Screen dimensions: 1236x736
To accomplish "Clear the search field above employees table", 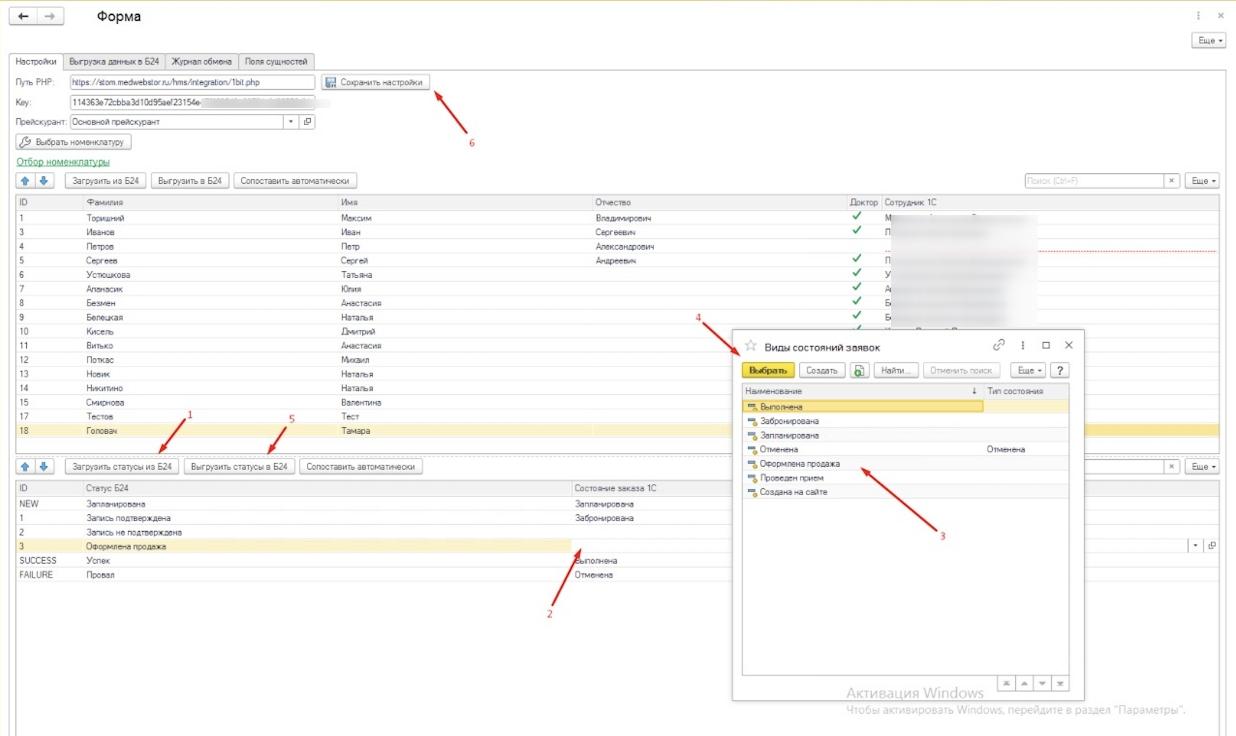I will pyautogui.click(x=1172, y=181).
